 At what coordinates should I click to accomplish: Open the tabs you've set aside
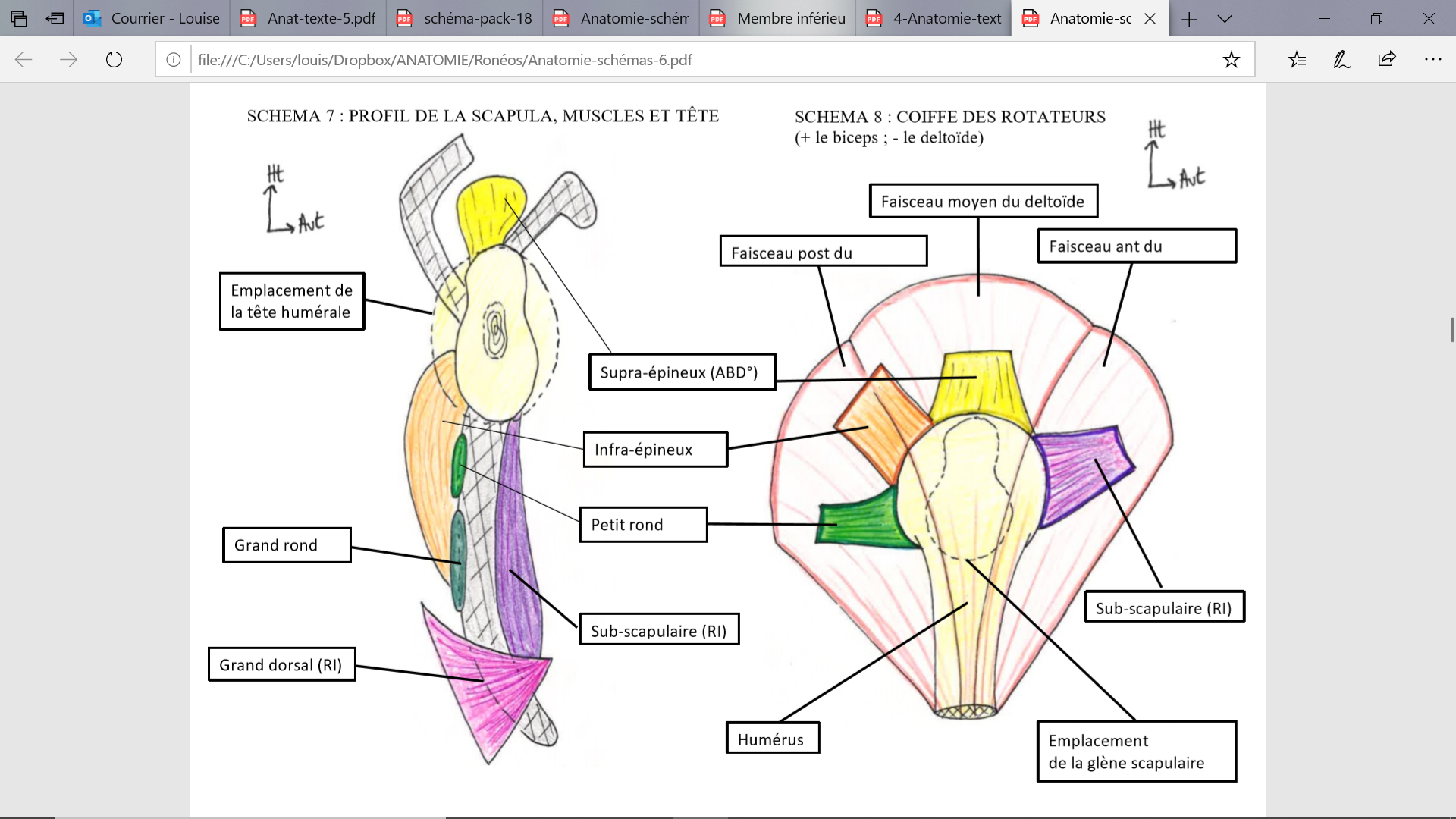pos(19,18)
